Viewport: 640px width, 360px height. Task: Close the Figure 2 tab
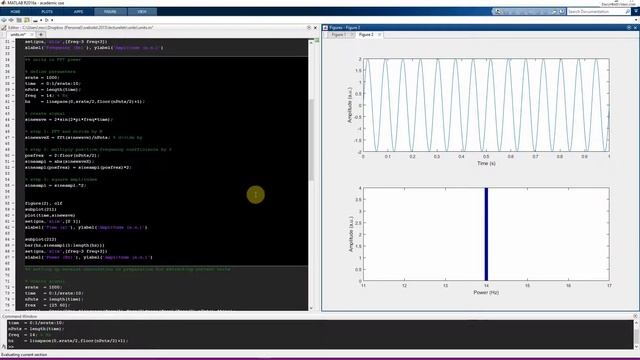pyautogui.click(x=380, y=35)
